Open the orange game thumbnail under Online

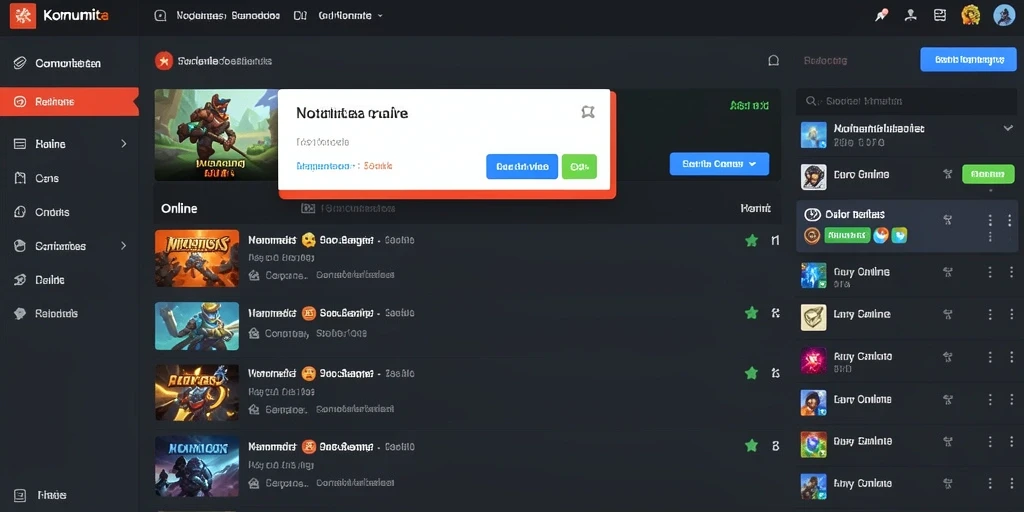[x=197, y=258]
